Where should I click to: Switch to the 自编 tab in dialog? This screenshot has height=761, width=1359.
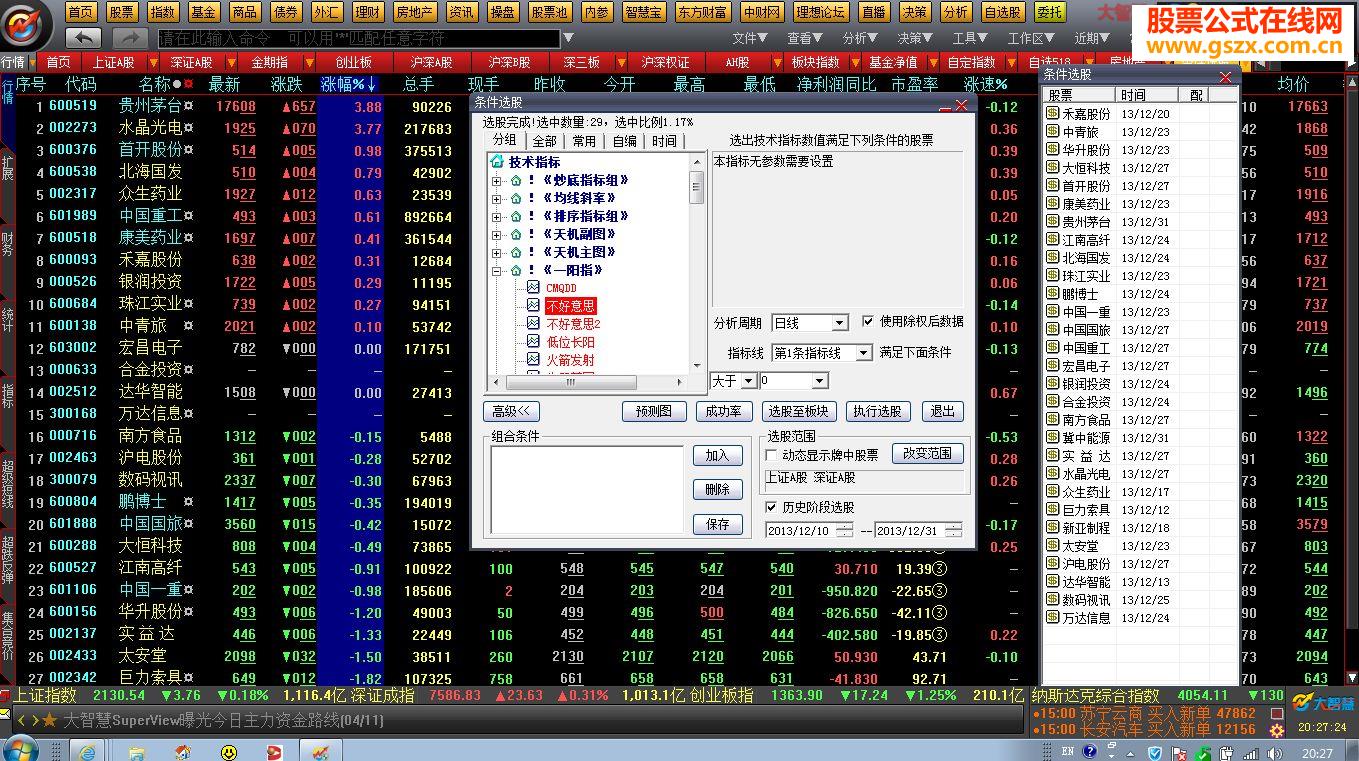pos(624,141)
